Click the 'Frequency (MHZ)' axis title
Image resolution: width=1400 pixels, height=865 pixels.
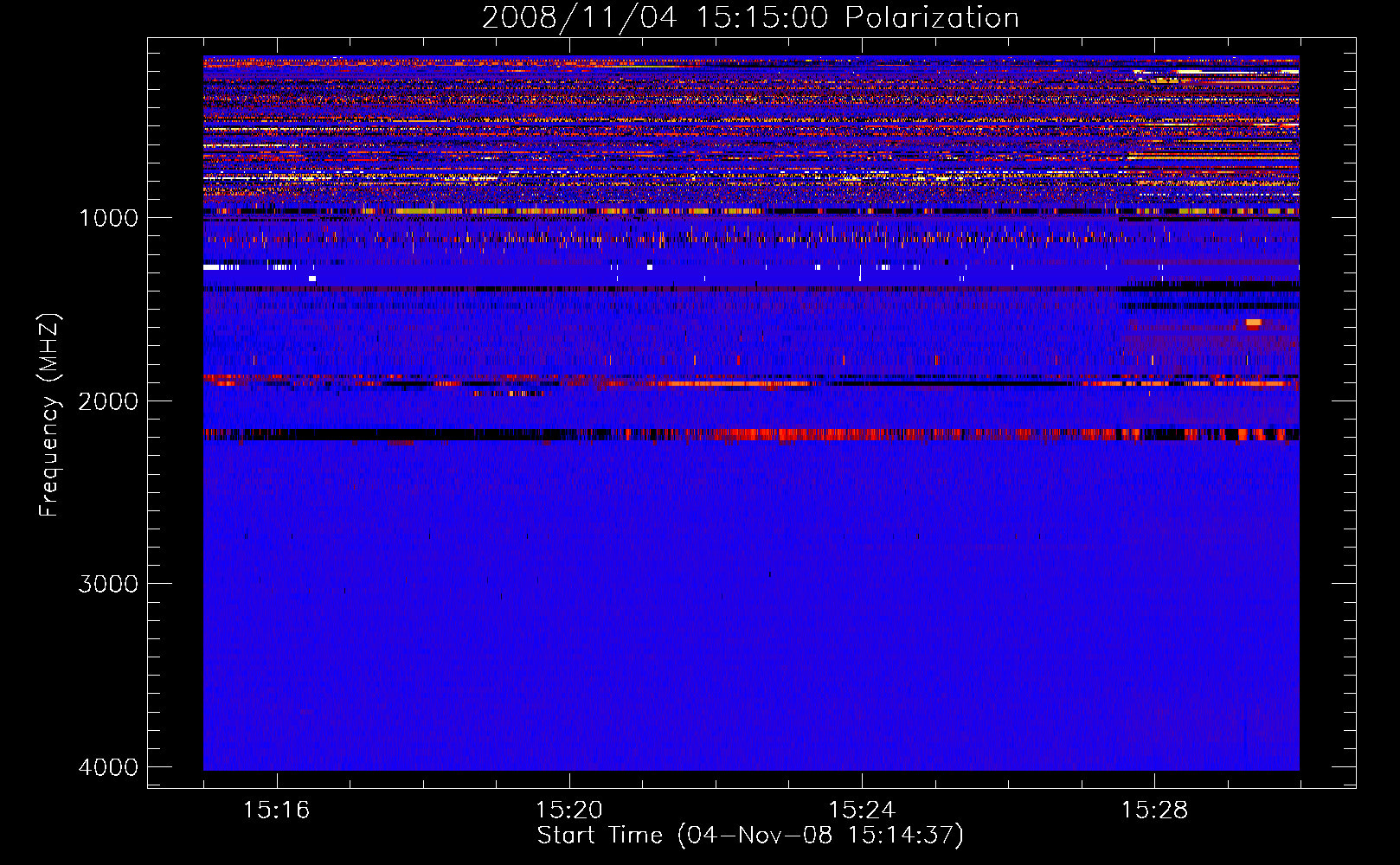49,415
